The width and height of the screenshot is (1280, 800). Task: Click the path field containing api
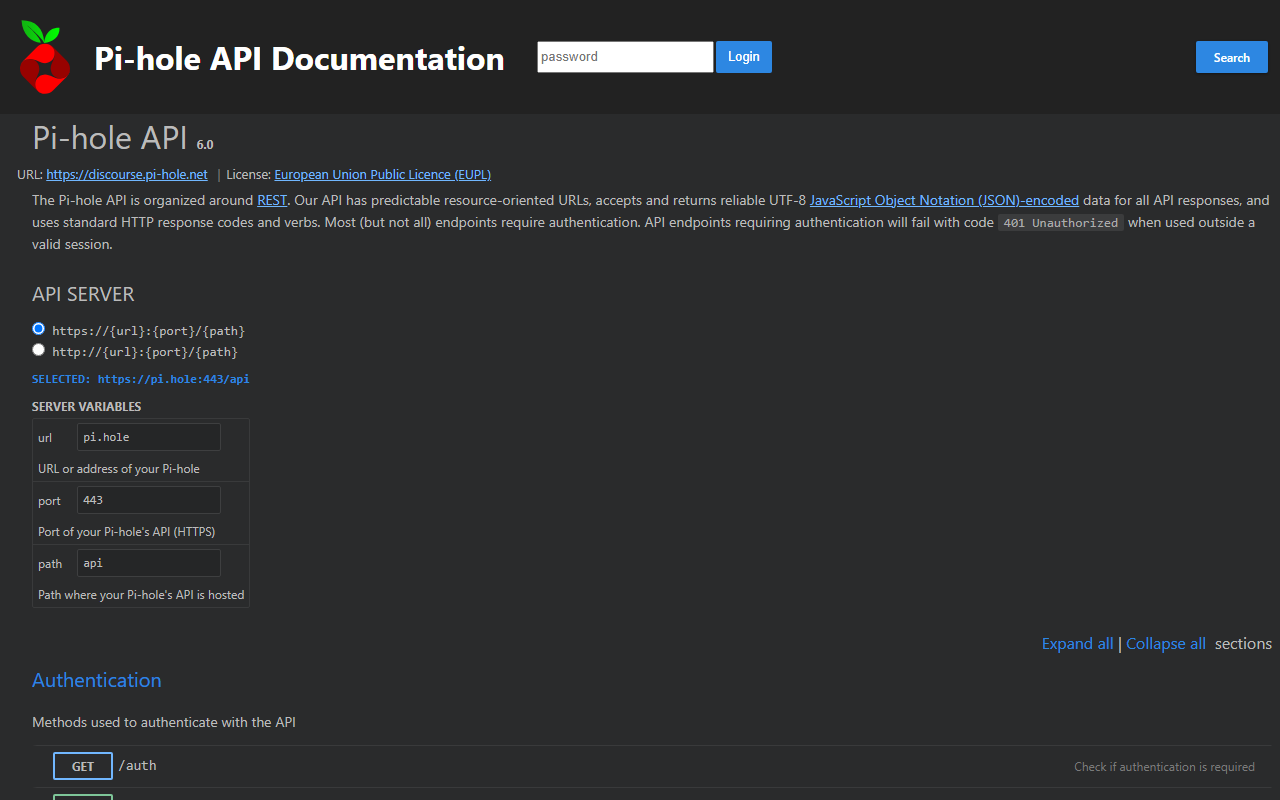click(149, 563)
